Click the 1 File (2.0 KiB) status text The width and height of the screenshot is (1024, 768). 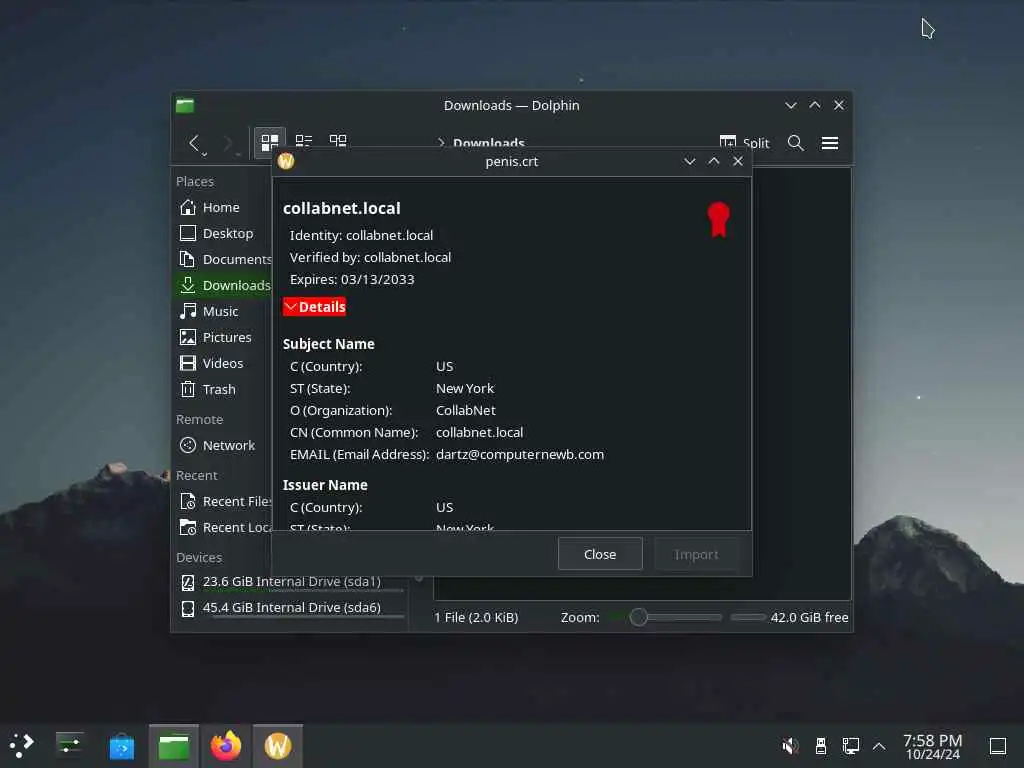(x=476, y=617)
